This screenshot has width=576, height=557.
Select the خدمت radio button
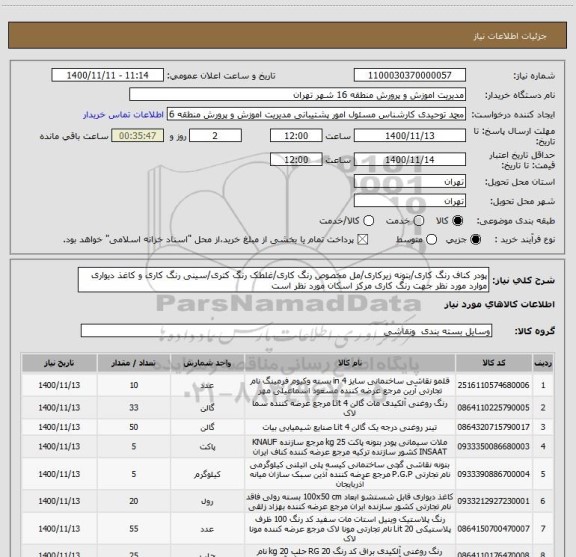pos(419,221)
